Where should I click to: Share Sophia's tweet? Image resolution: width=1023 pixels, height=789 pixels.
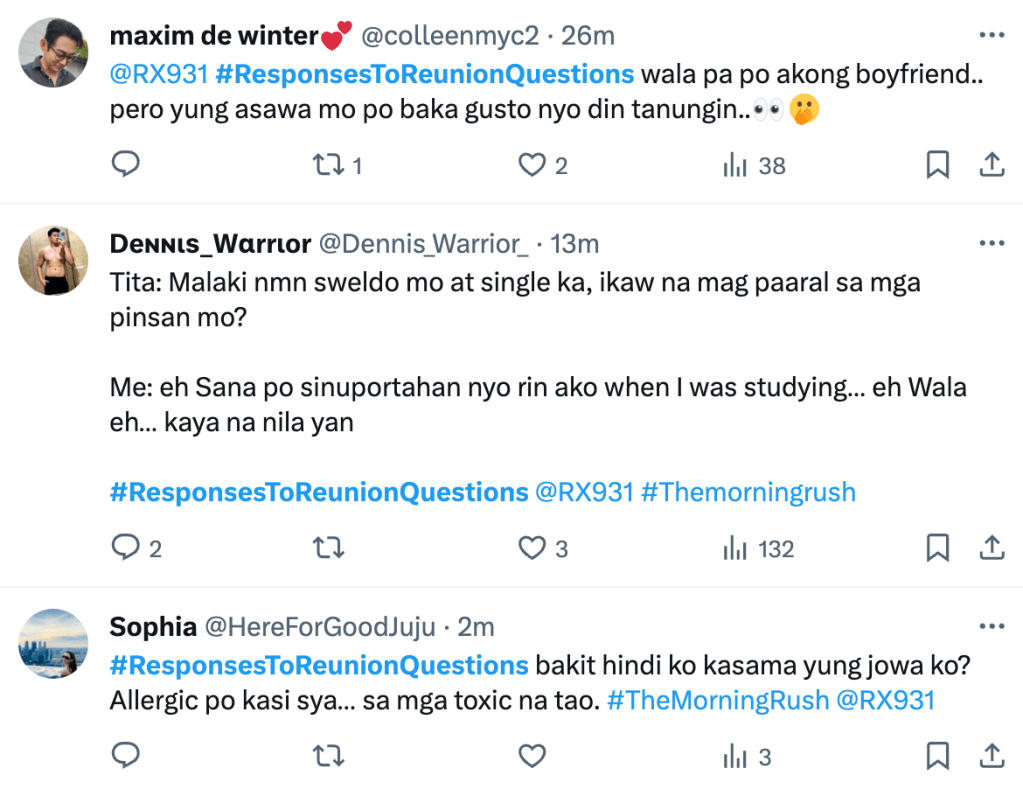pos(991,756)
